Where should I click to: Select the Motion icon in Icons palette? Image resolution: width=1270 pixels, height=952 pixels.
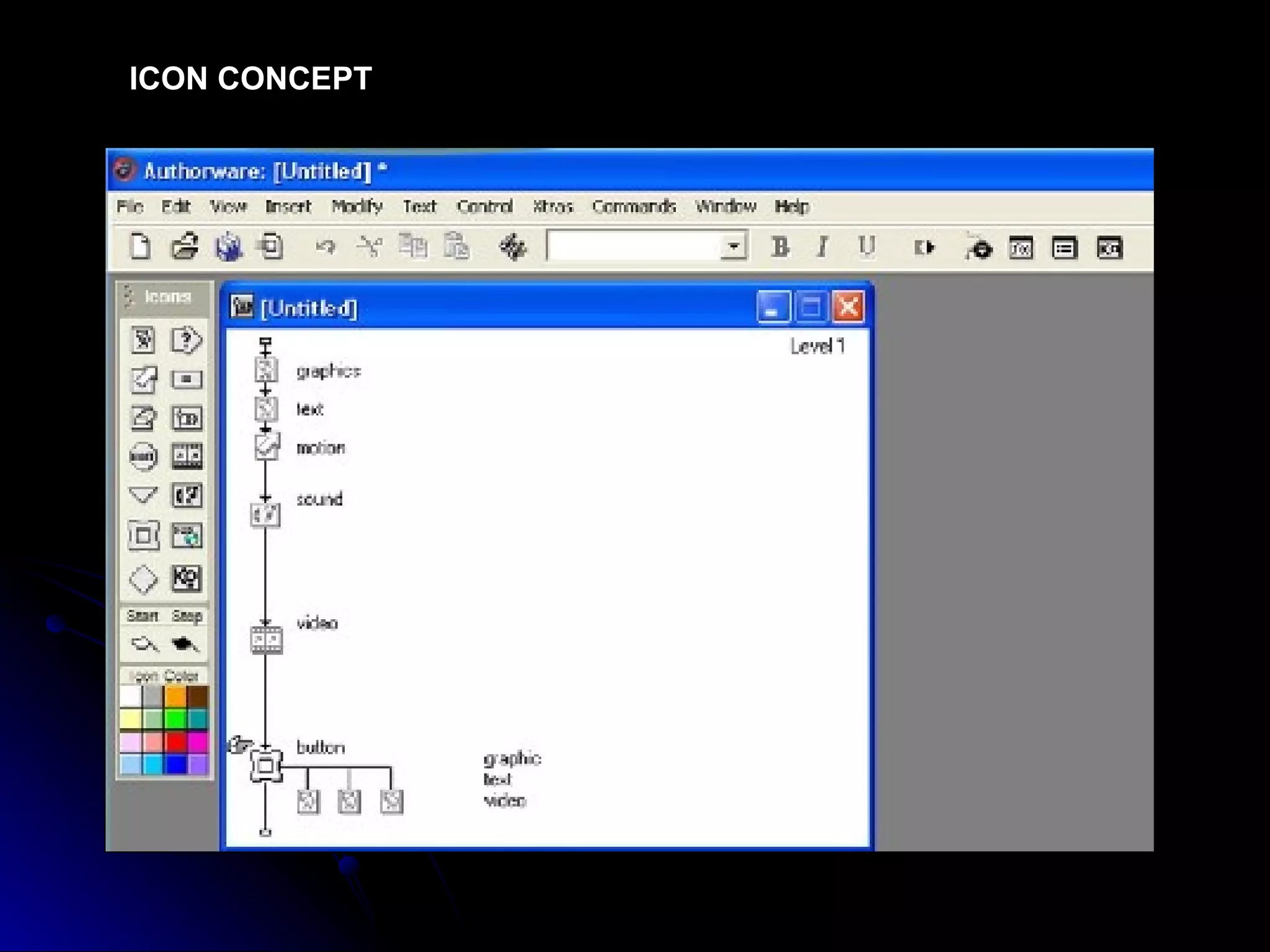coord(143,379)
